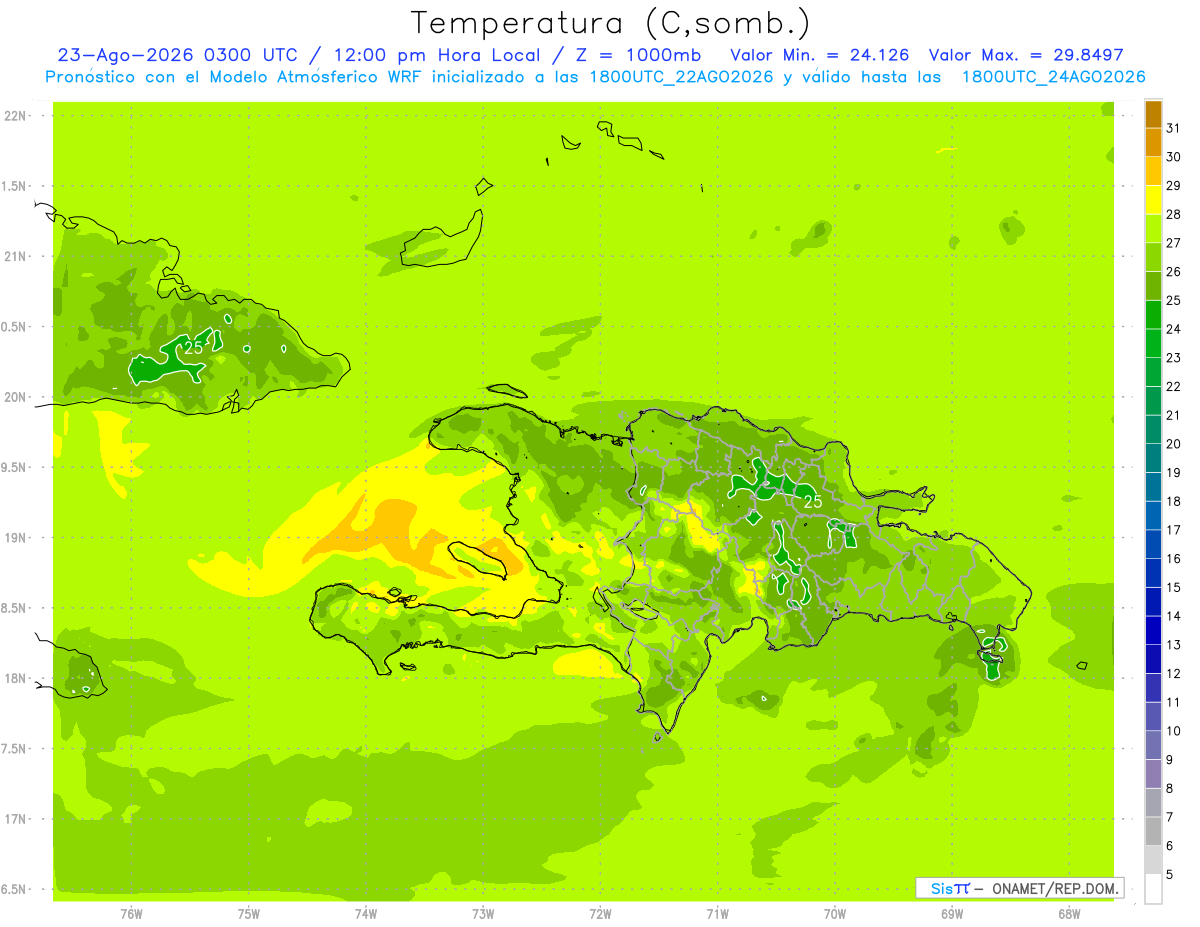Viewport: 1200px width, 927px height.
Task: Click the longitude label '75W'
Action: [249, 914]
